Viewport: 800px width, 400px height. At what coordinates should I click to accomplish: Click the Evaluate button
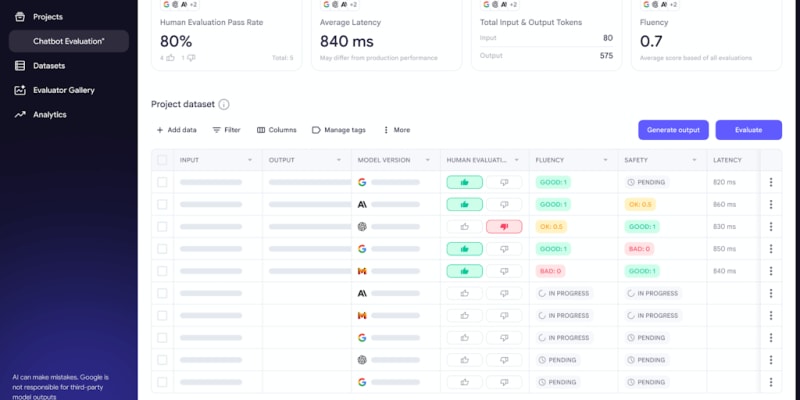click(748, 130)
